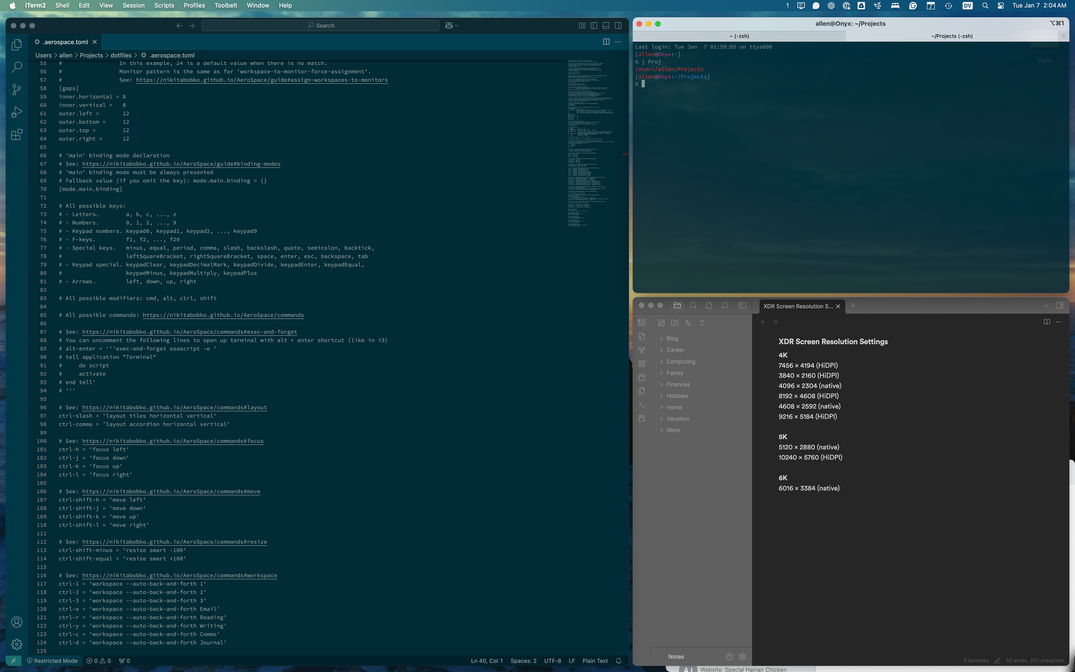
Task: Create a new note with the pencil icon
Action: point(662,322)
